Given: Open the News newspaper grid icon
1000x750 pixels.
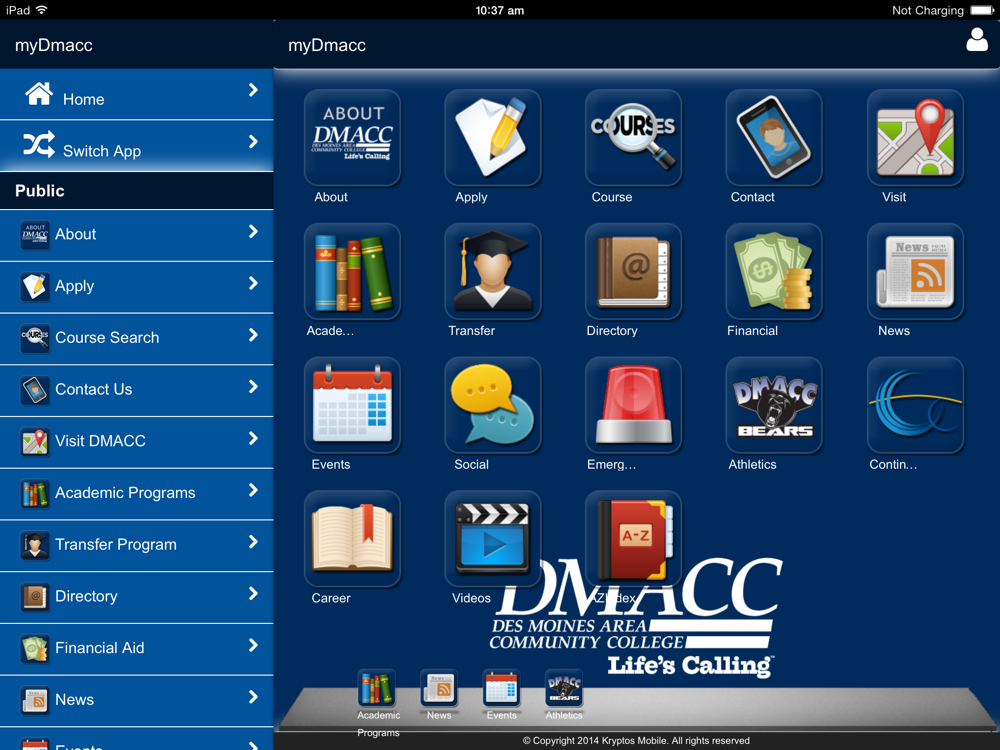Looking at the screenshot, I should click(x=915, y=271).
